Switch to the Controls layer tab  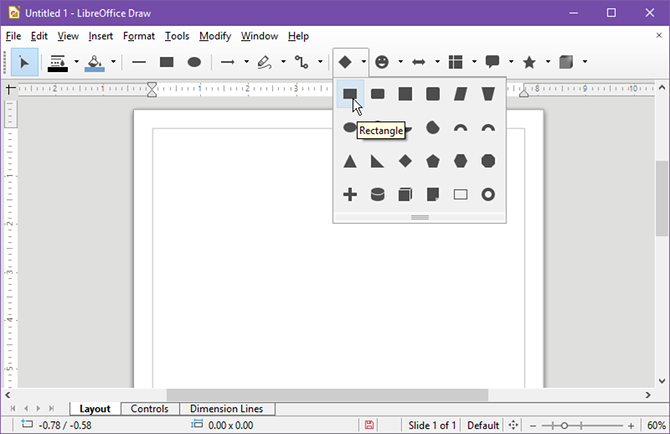click(x=149, y=409)
